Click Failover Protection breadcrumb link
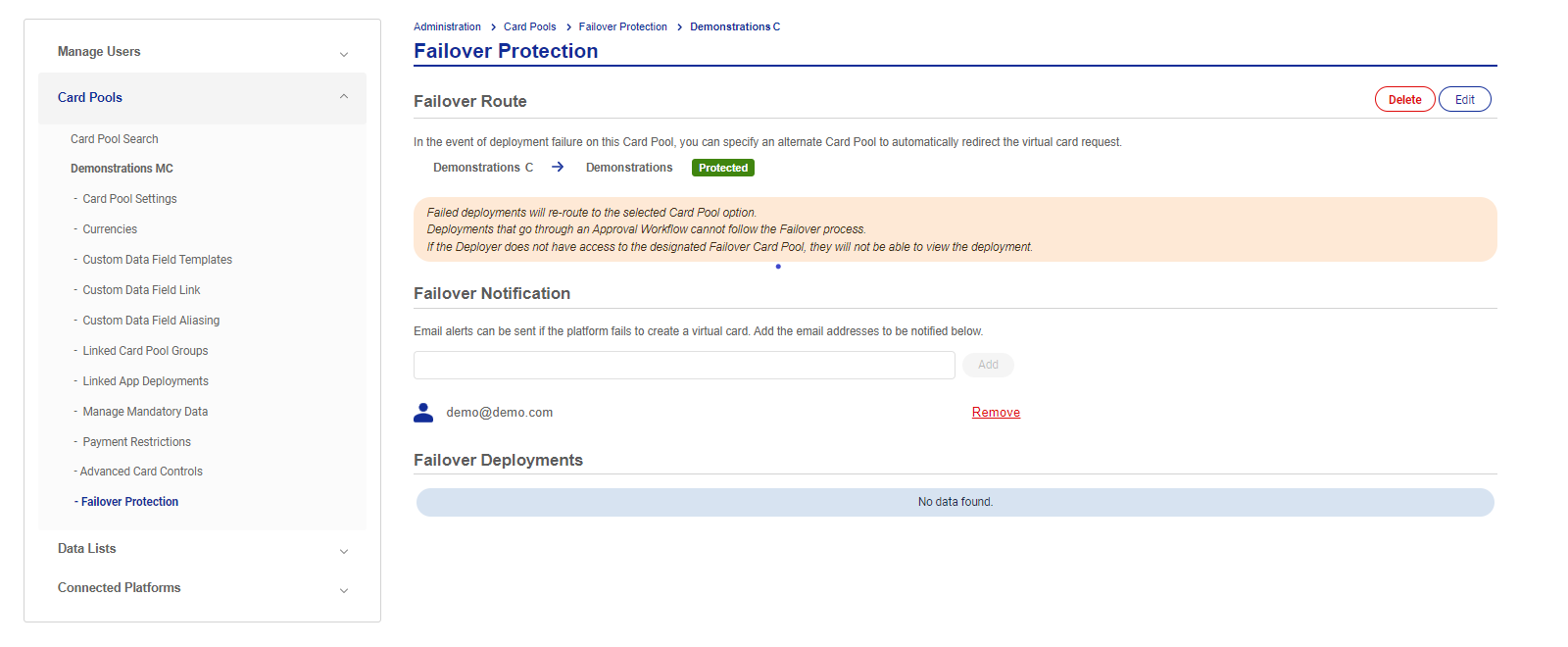1568x647 pixels. (622, 26)
